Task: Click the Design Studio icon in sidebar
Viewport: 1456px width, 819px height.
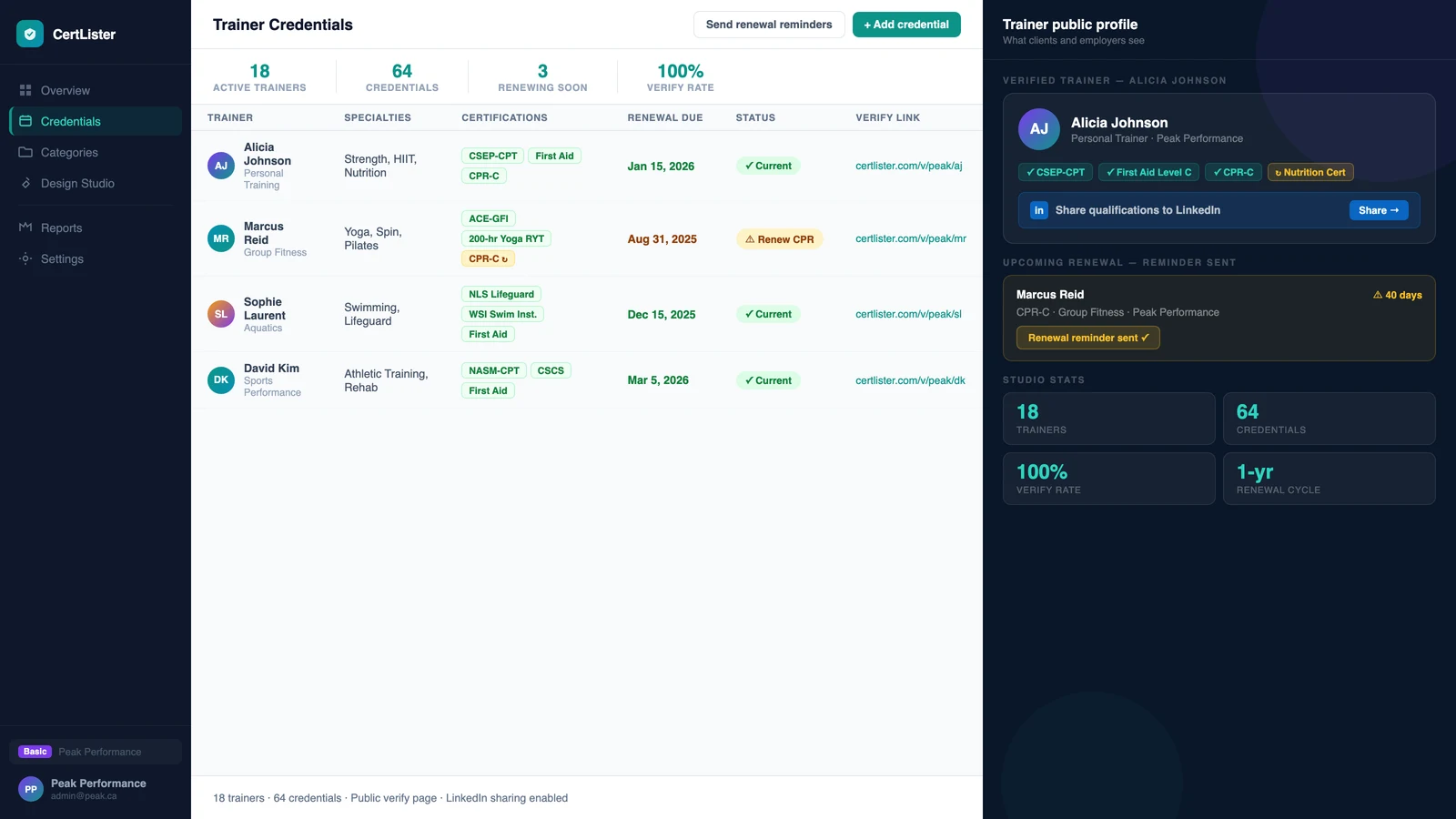Action: click(25, 183)
